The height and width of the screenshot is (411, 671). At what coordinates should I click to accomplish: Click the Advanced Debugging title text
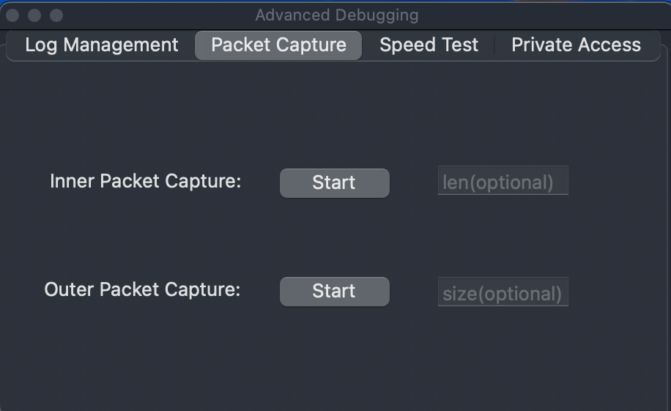336,15
